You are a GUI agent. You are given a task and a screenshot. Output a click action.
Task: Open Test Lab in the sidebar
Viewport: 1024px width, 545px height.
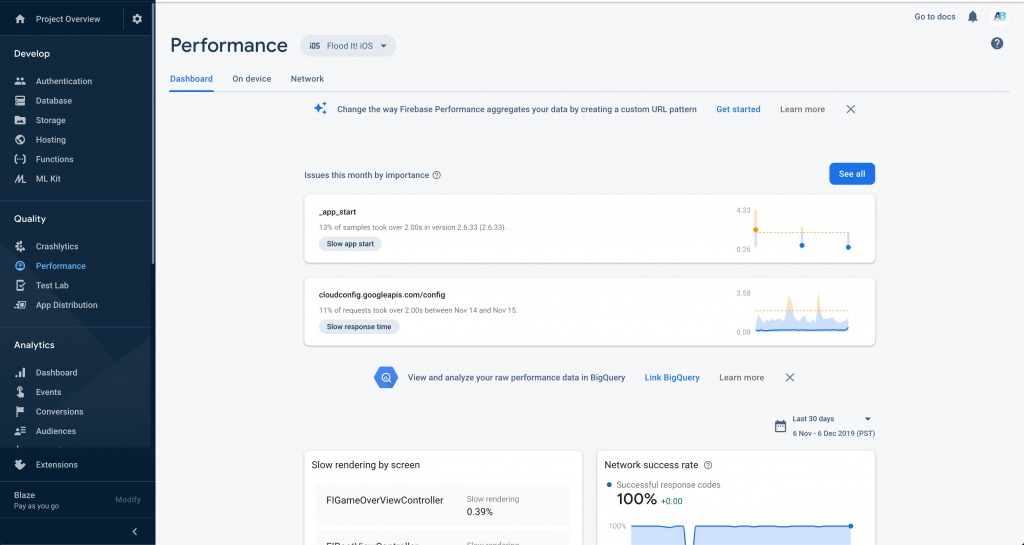tap(52, 285)
